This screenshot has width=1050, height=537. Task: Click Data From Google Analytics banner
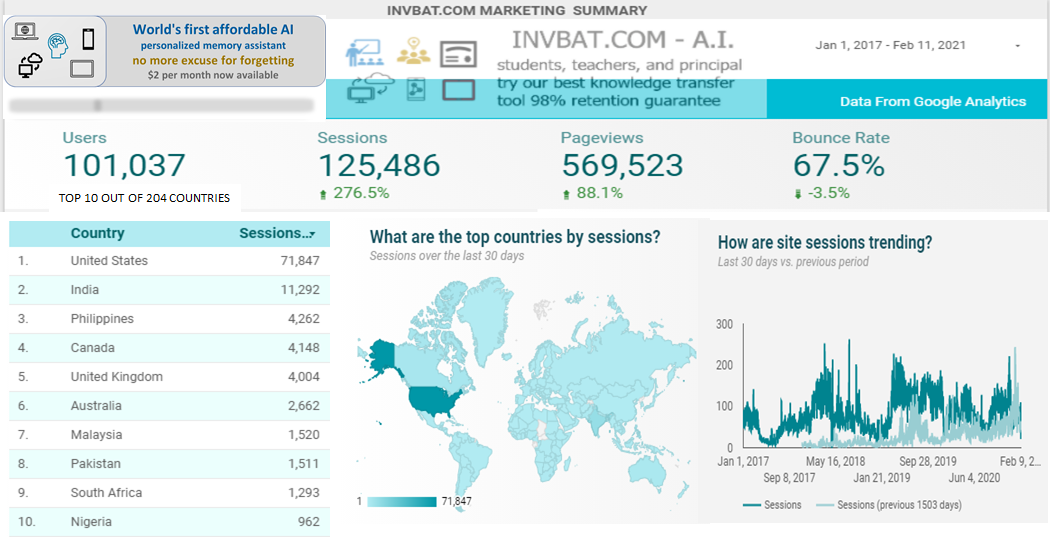pyautogui.click(x=932, y=101)
